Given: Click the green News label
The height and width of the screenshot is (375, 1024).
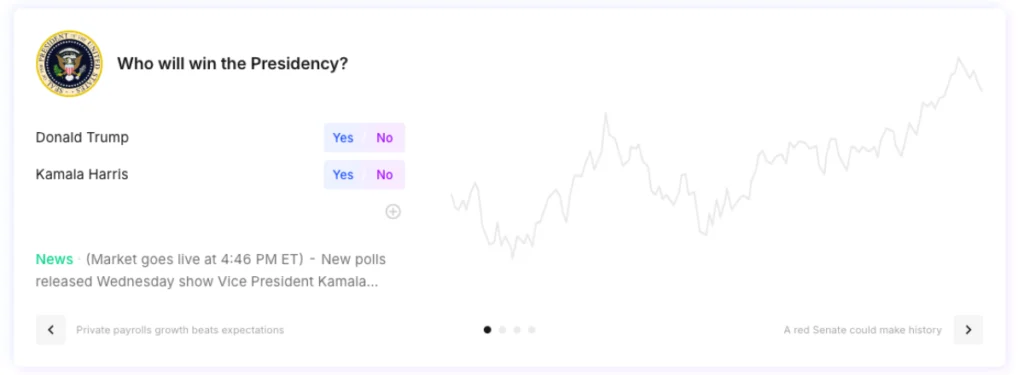Looking at the screenshot, I should point(54,259).
